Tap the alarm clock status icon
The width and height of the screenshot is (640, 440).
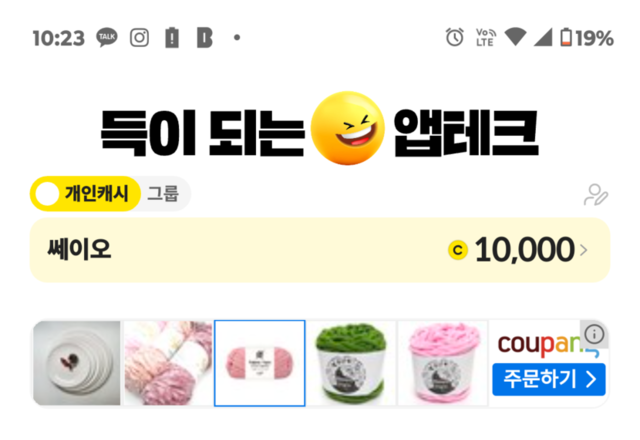click(x=455, y=38)
